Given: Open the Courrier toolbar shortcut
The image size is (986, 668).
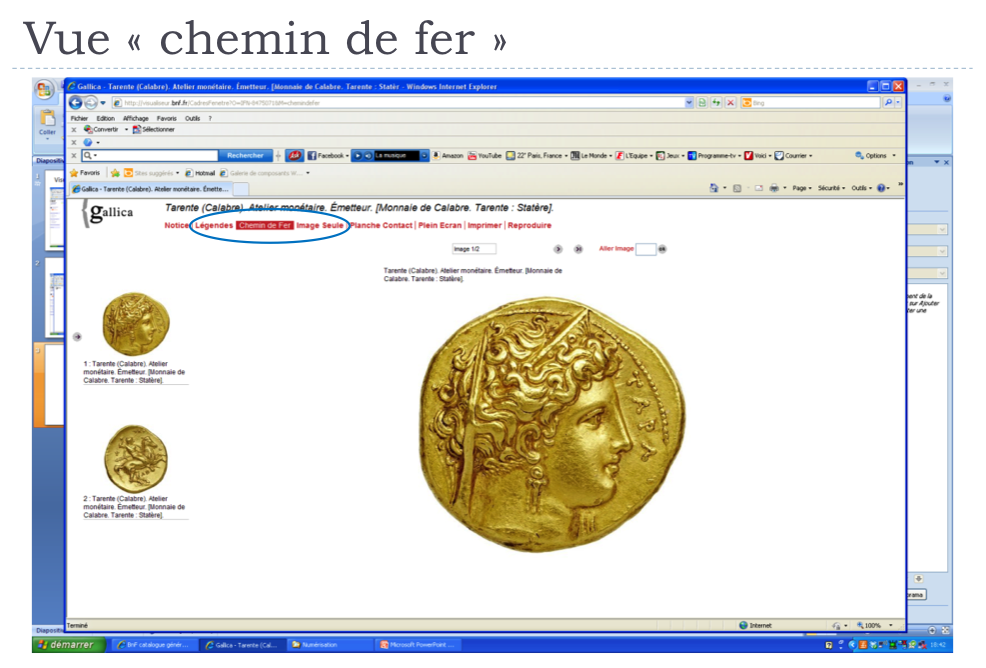Looking at the screenshot, I should pos(794,155).
